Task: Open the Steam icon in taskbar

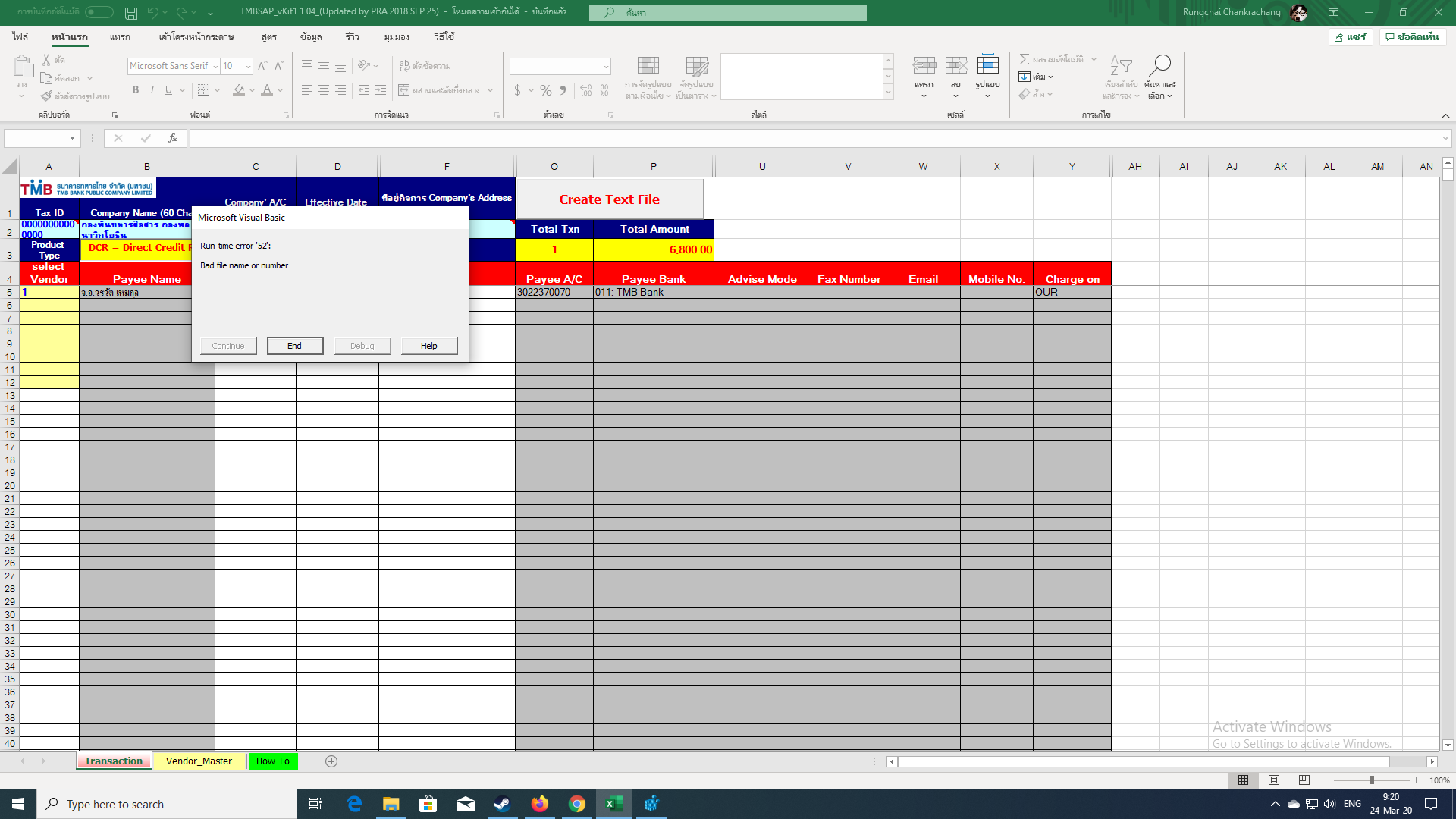Action: pos(502,804)
